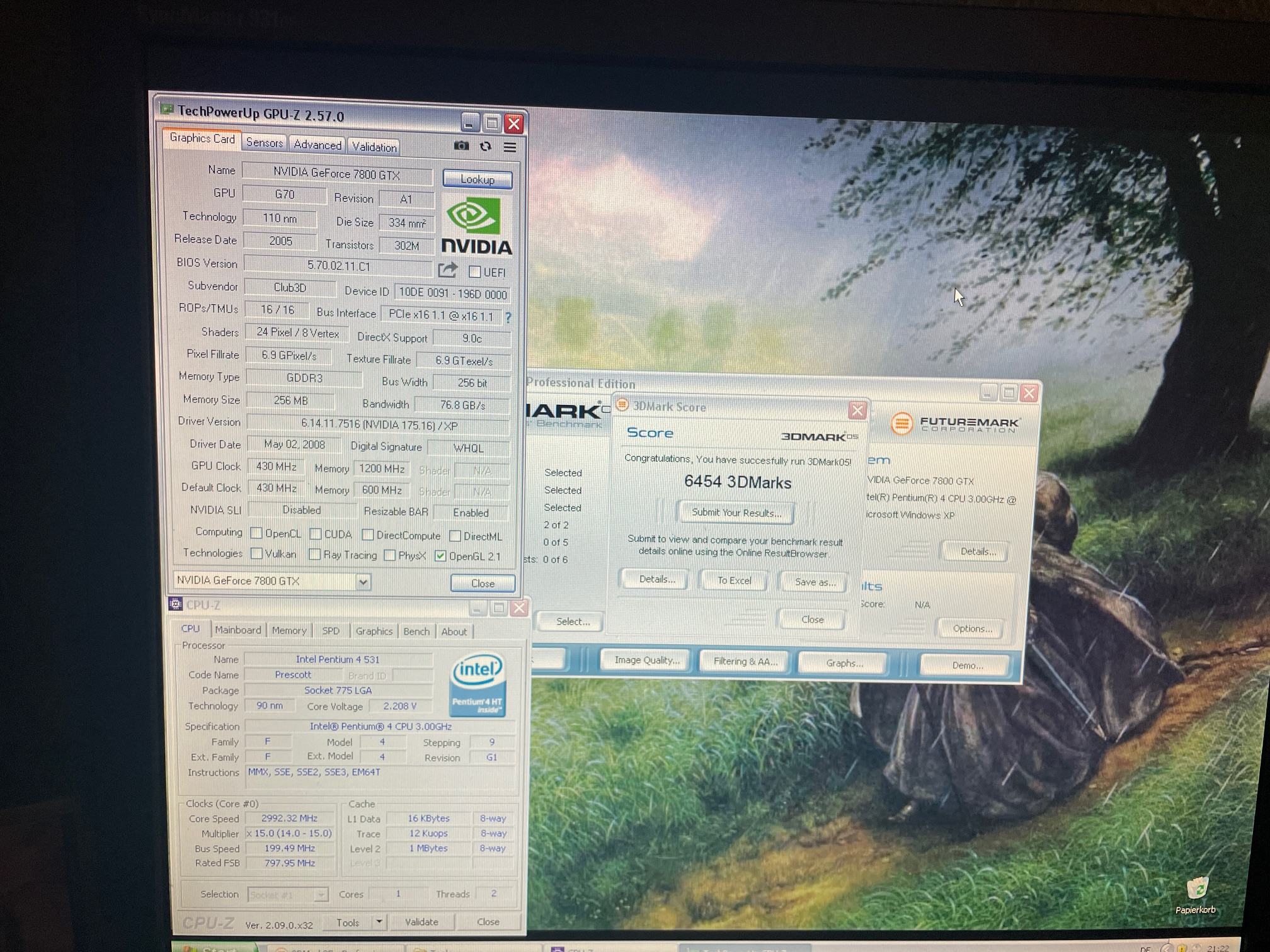The image size is (1270, 952).
Task: Click Details button in 3DMark System section
Action: [978, 552]
